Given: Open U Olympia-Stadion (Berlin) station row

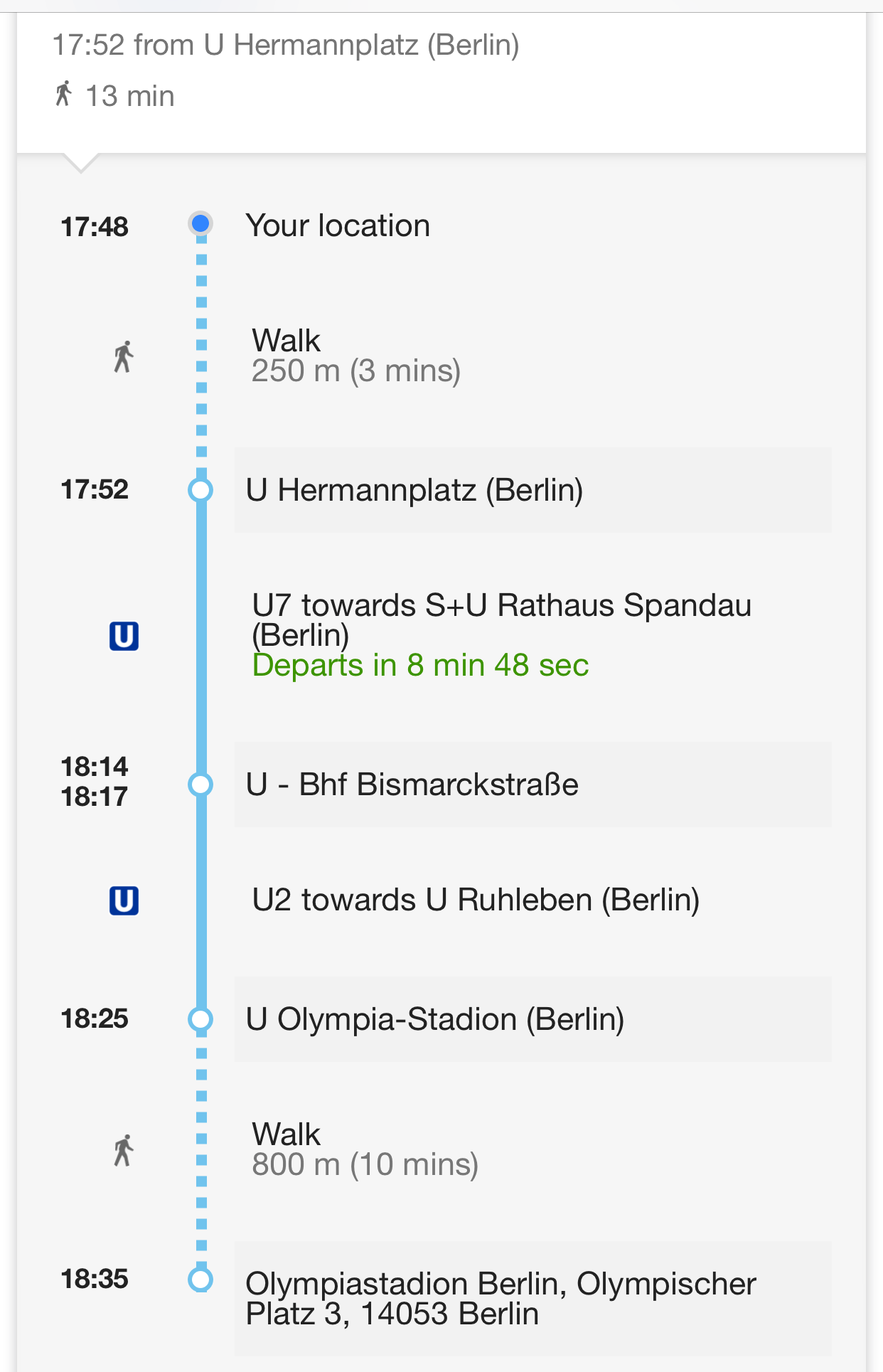Looking at the screenshot, I should pos(533,1019).
